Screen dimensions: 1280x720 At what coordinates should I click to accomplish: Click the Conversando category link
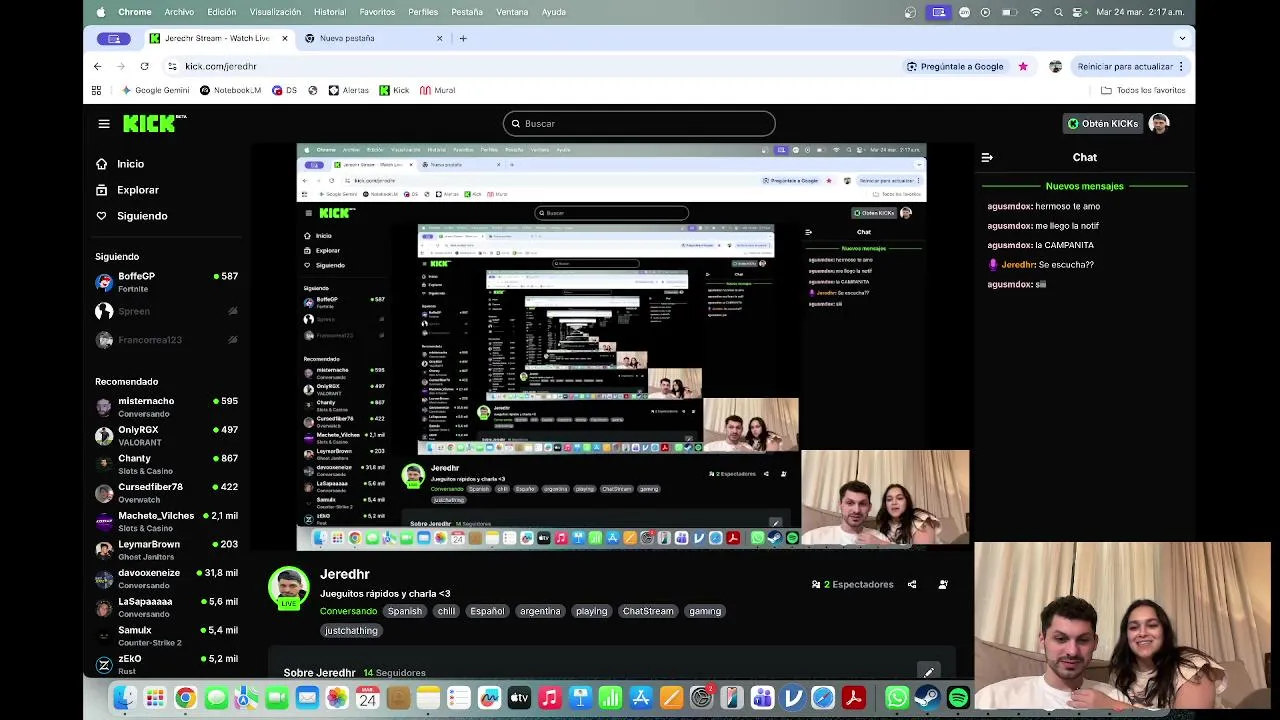348,611
